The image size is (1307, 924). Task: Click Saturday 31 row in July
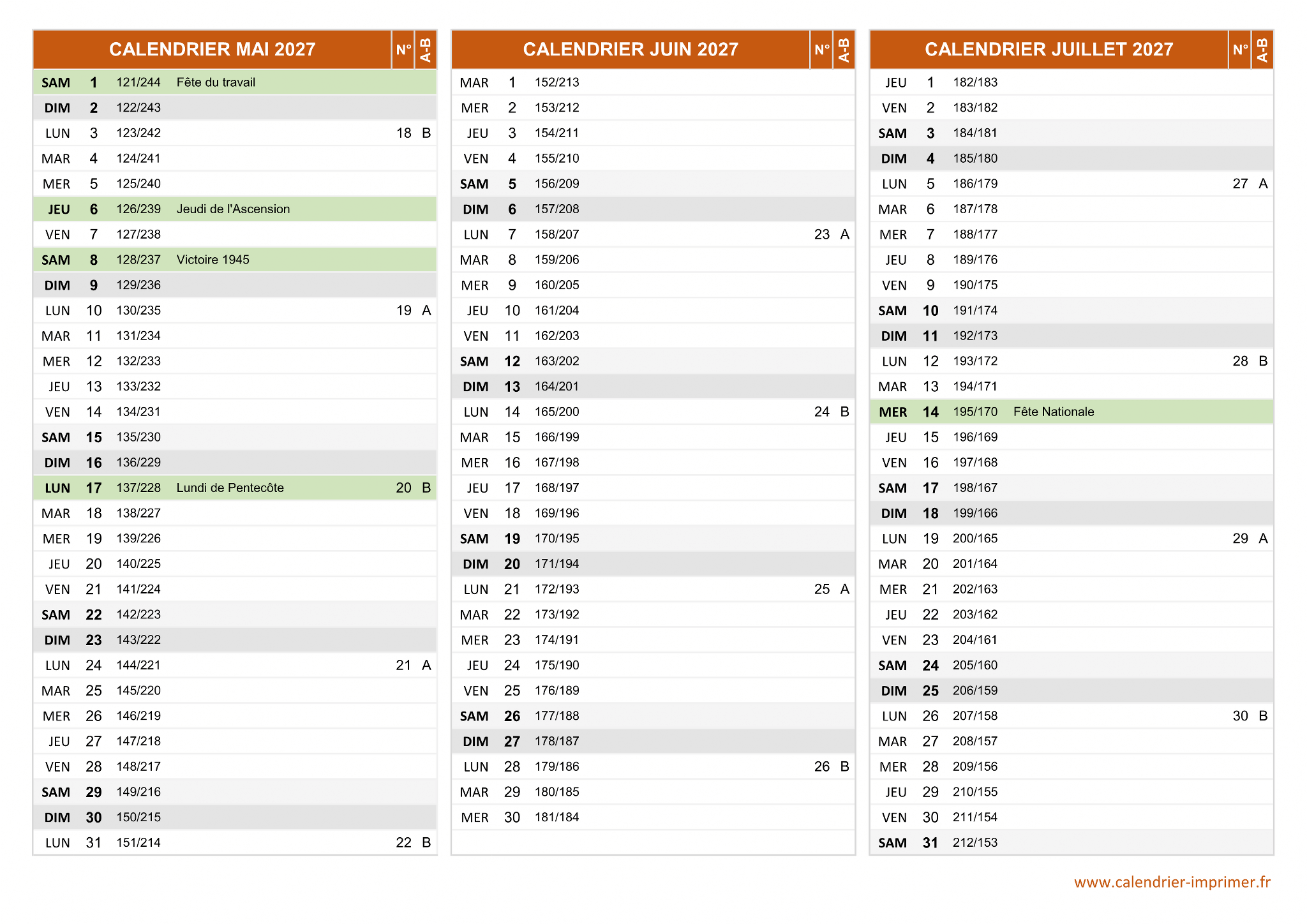click(929, 843)
